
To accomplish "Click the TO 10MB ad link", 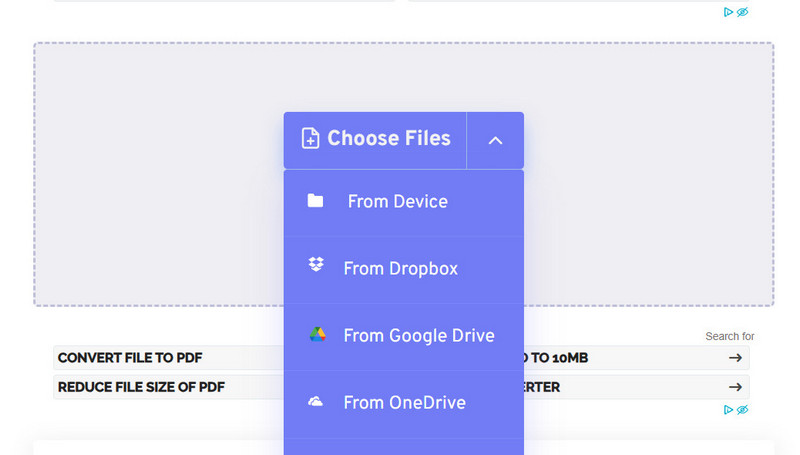I will tap(637, 358).
